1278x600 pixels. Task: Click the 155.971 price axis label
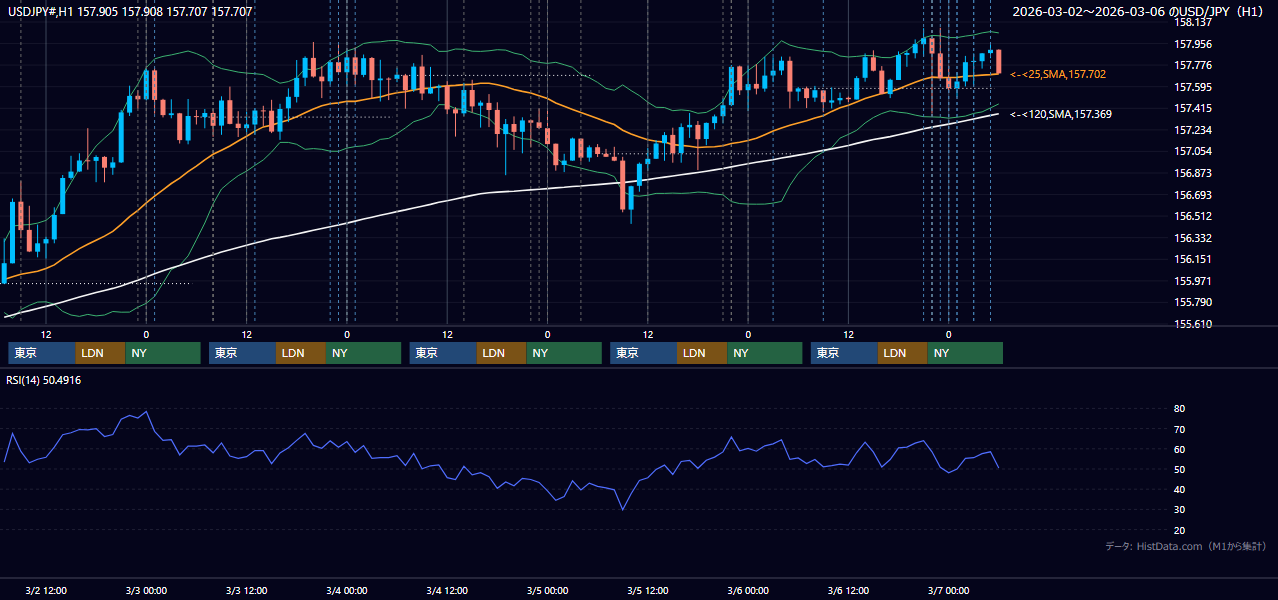click(1193, 281)
